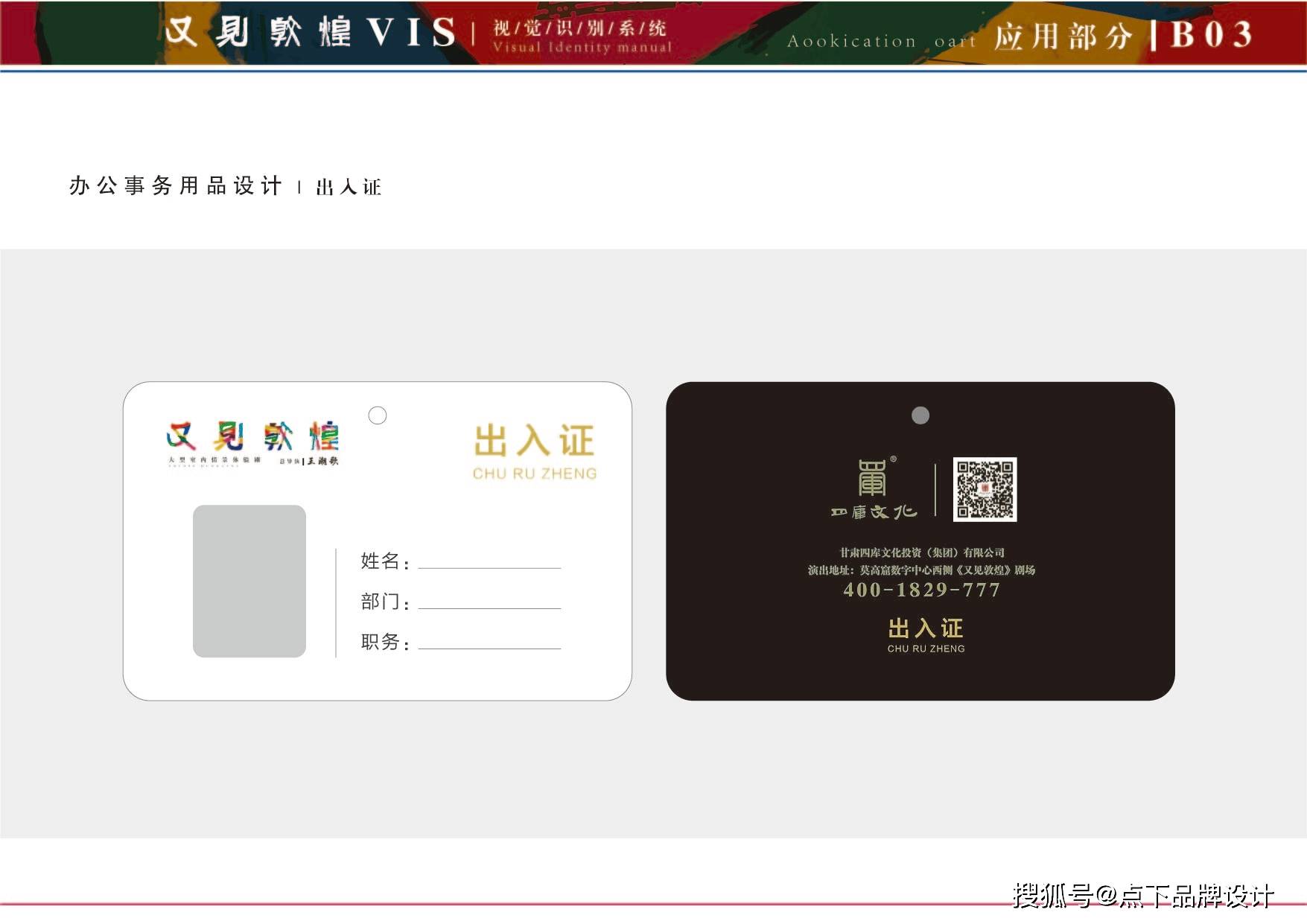This screenshot has width=1307, height=924.
Task: Click the 出入证 subheading beside the heading
Action: coord(349,187)
